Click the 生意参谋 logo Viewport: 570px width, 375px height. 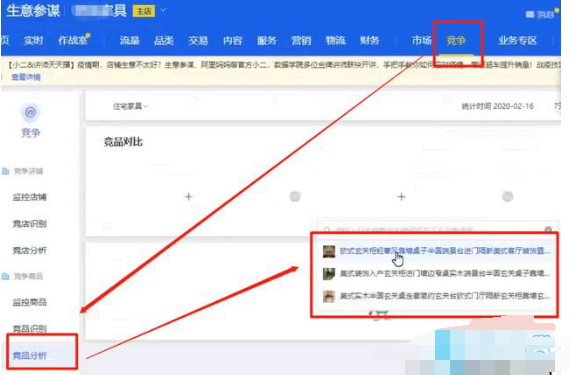tap(33, 11)
